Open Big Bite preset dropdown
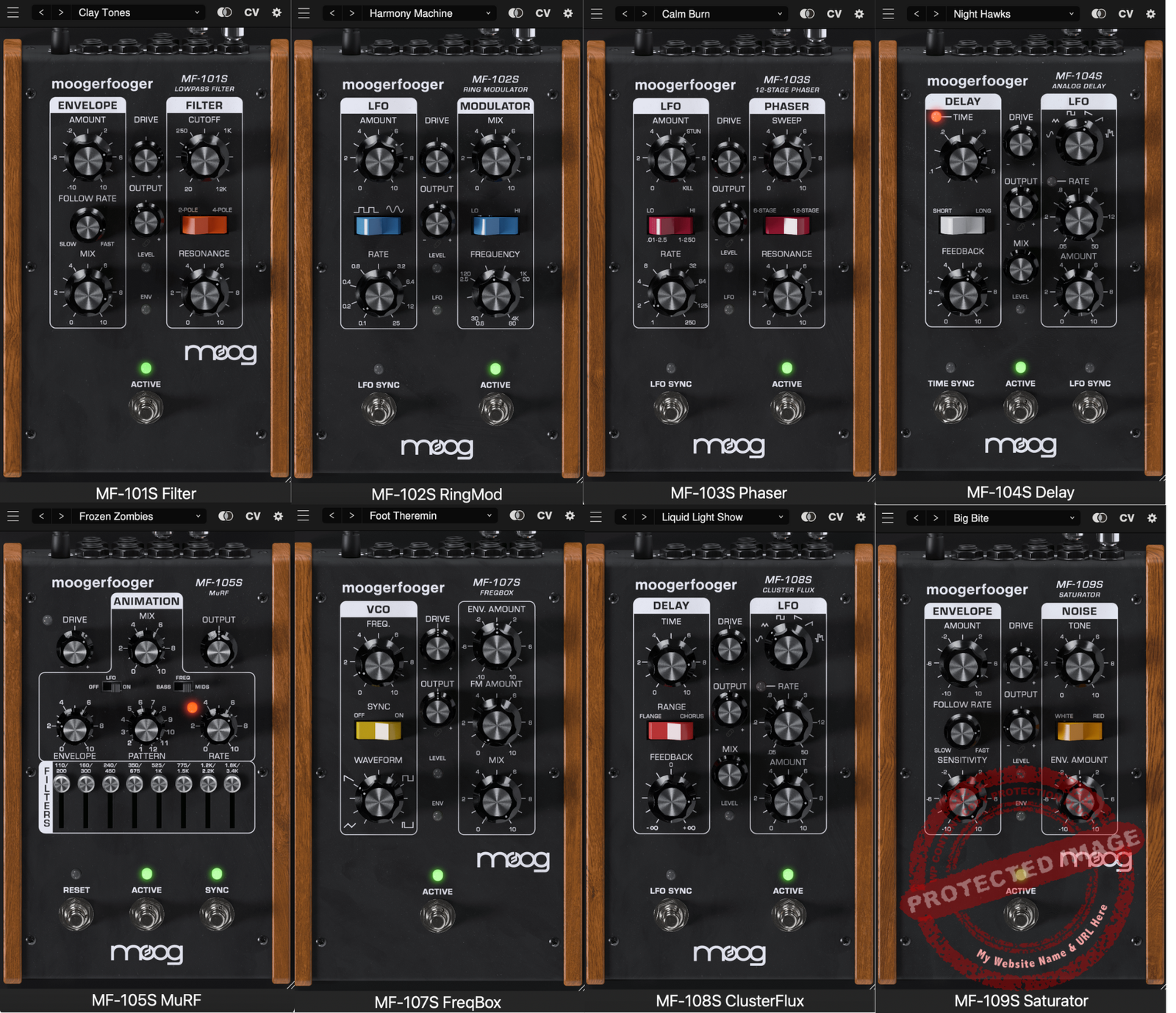The height and width of the screenshot is (1013, 1176). tap(1014, 518)
